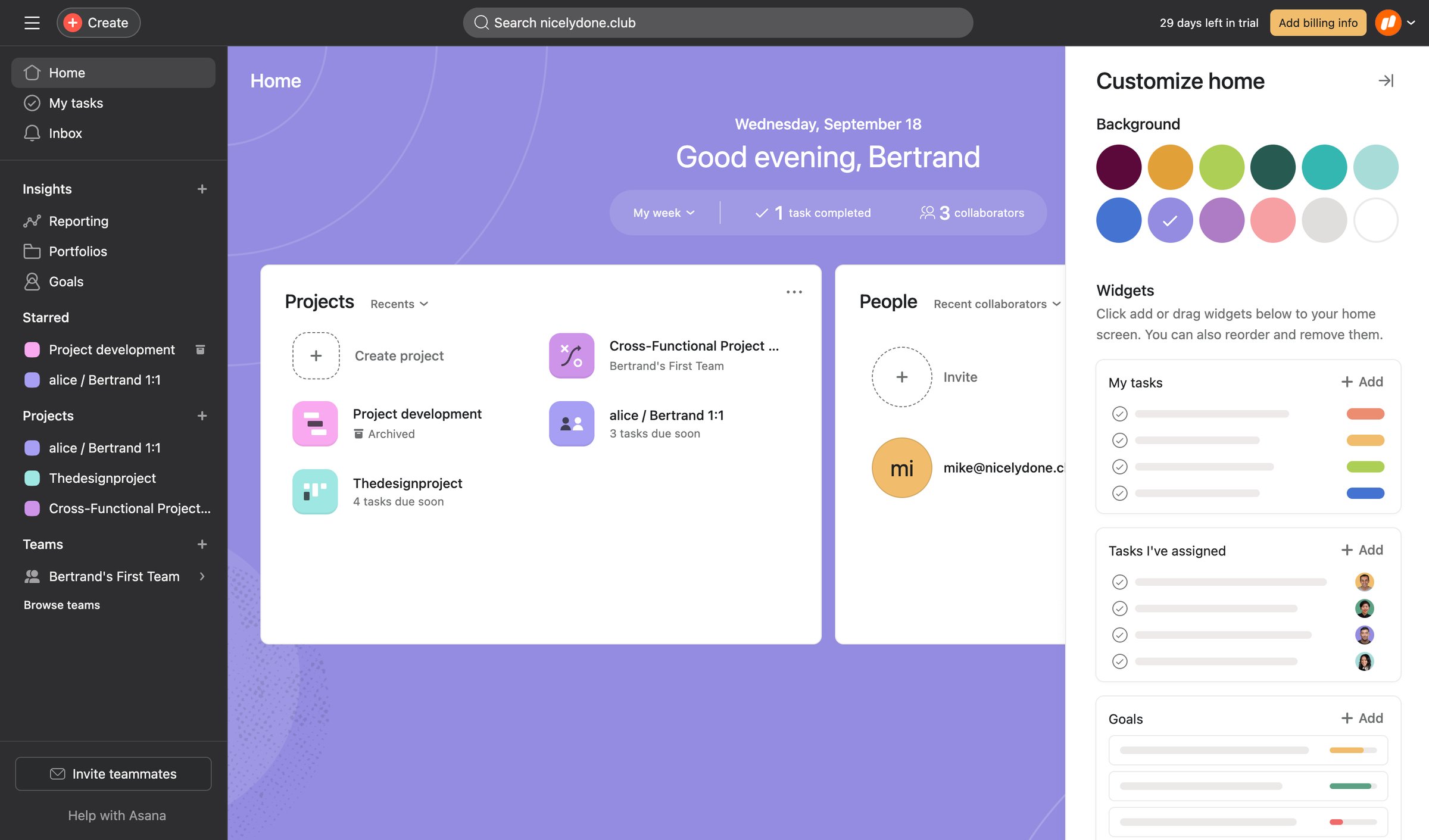Add the Tasks I've assigned widget
The height and width of the screenshot is (840, 1429).
(x=1362, y=549)
